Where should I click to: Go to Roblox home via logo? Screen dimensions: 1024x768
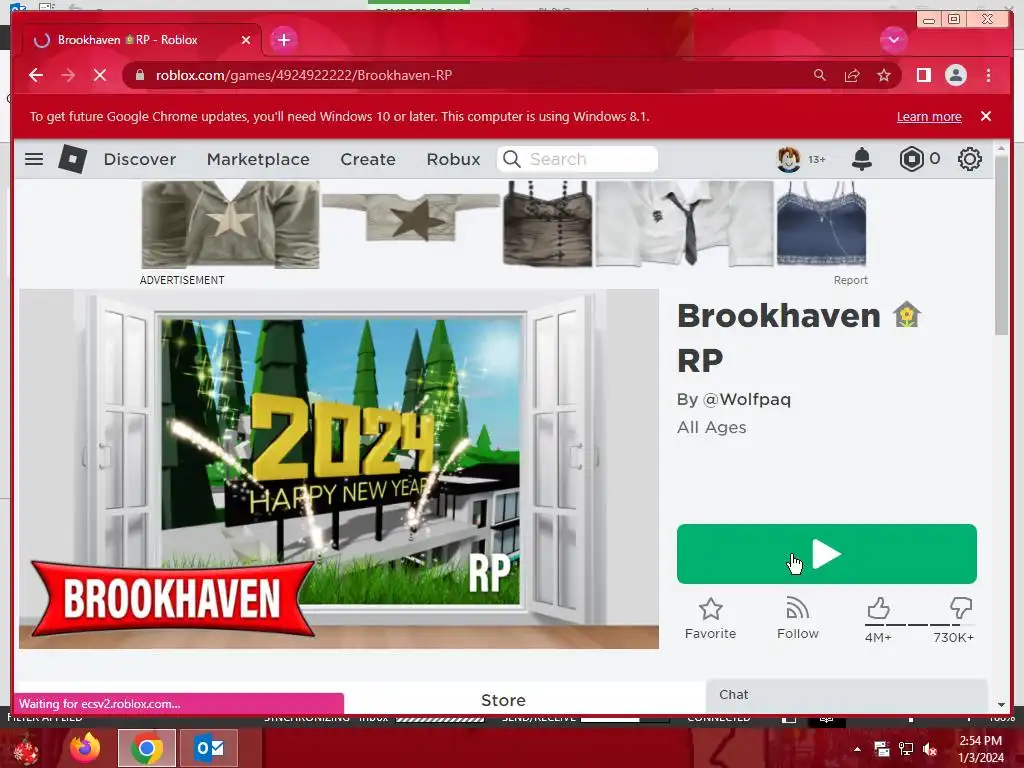(x=72, y=159)
